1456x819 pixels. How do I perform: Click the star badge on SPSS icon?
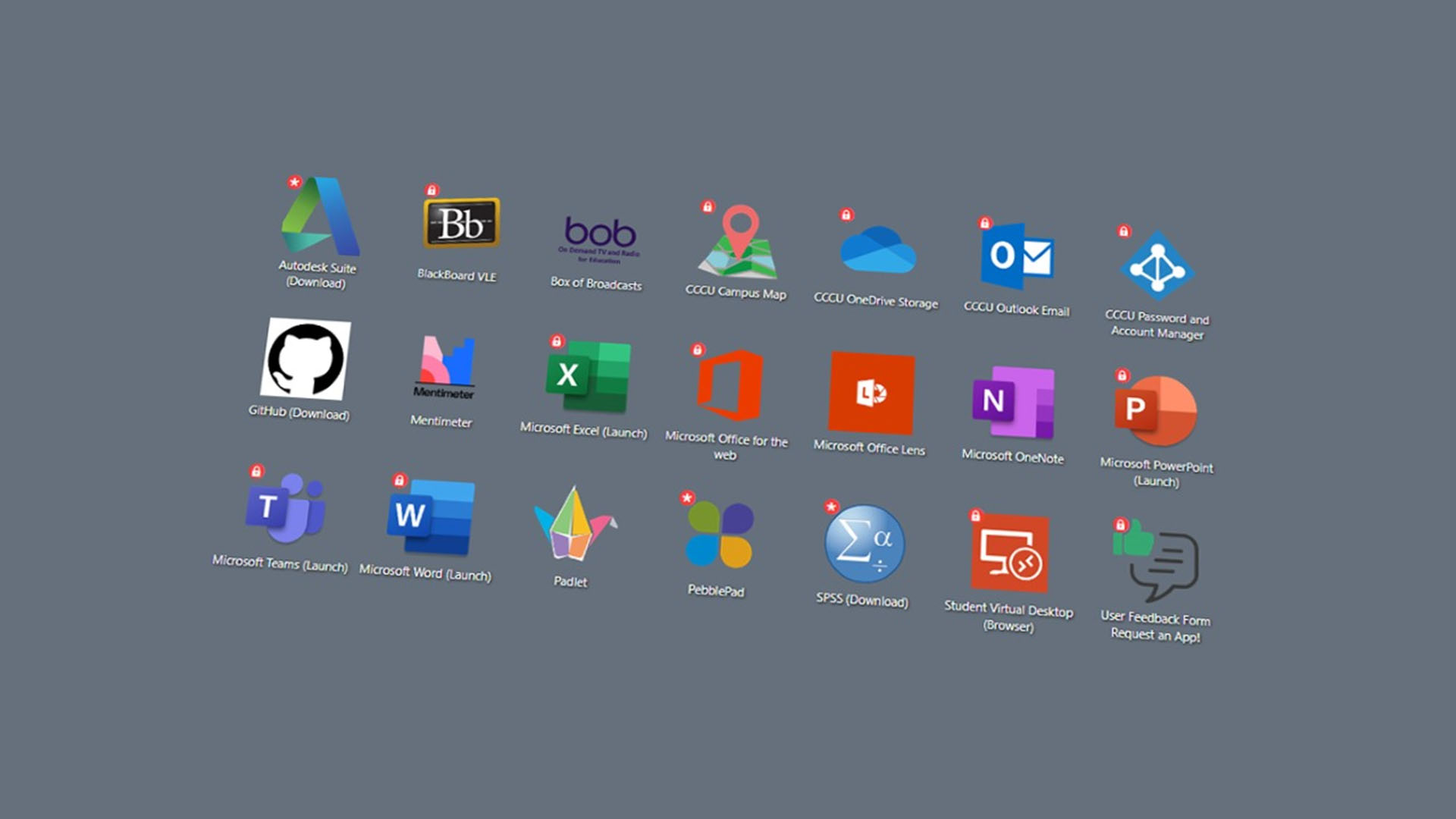click(832, 507)
